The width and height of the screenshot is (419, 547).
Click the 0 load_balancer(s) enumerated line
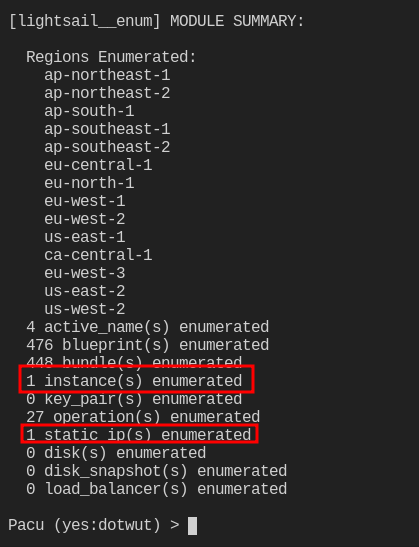pyautogui.click(x=157, y=489)
